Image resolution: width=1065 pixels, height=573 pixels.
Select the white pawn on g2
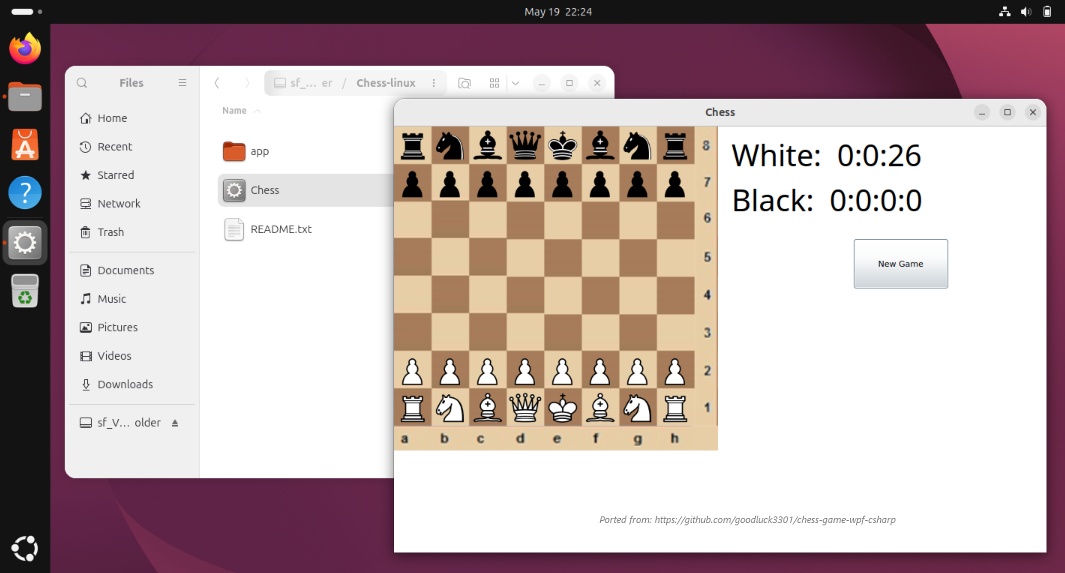tap(637, 370)
